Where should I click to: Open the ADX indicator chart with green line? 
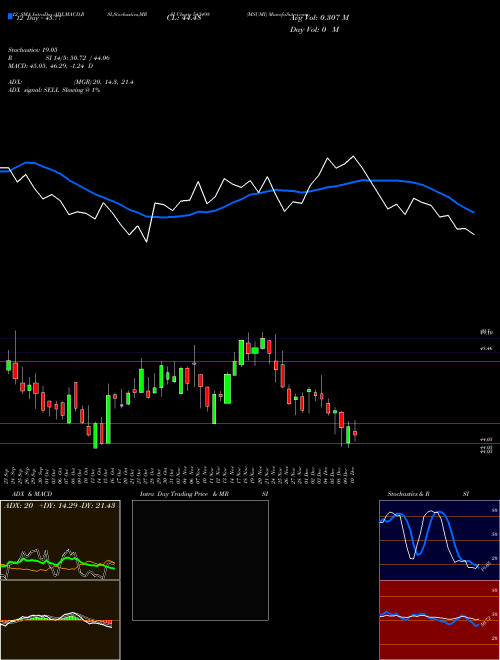(x=60, y=540)
